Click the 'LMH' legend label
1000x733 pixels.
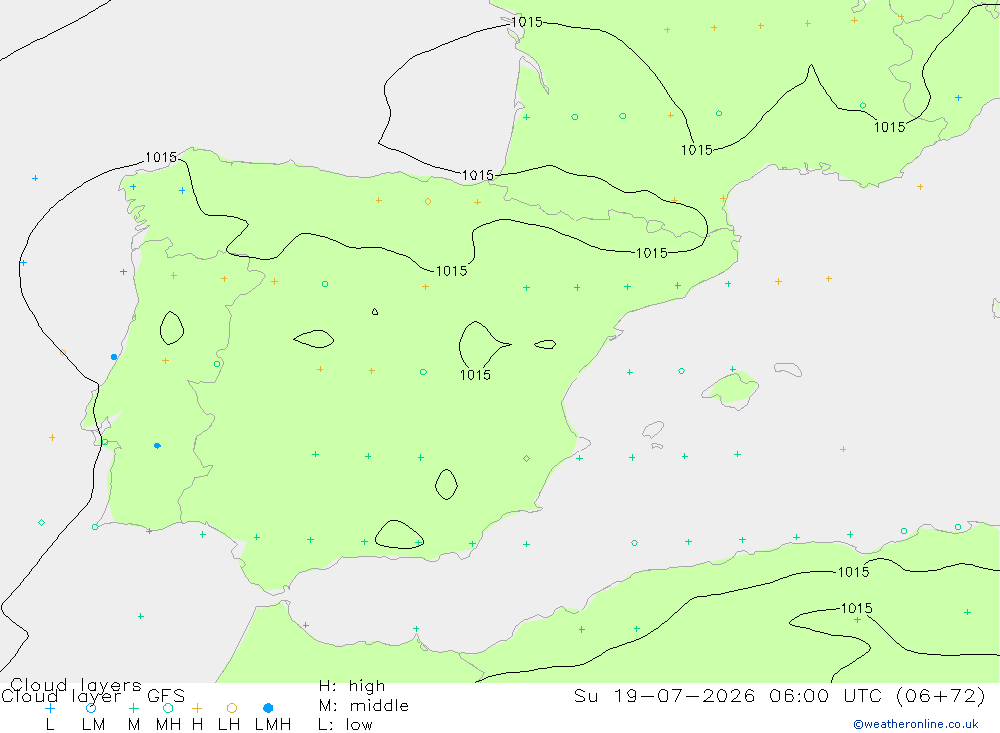pyautogui.click(x=273, y=725)
